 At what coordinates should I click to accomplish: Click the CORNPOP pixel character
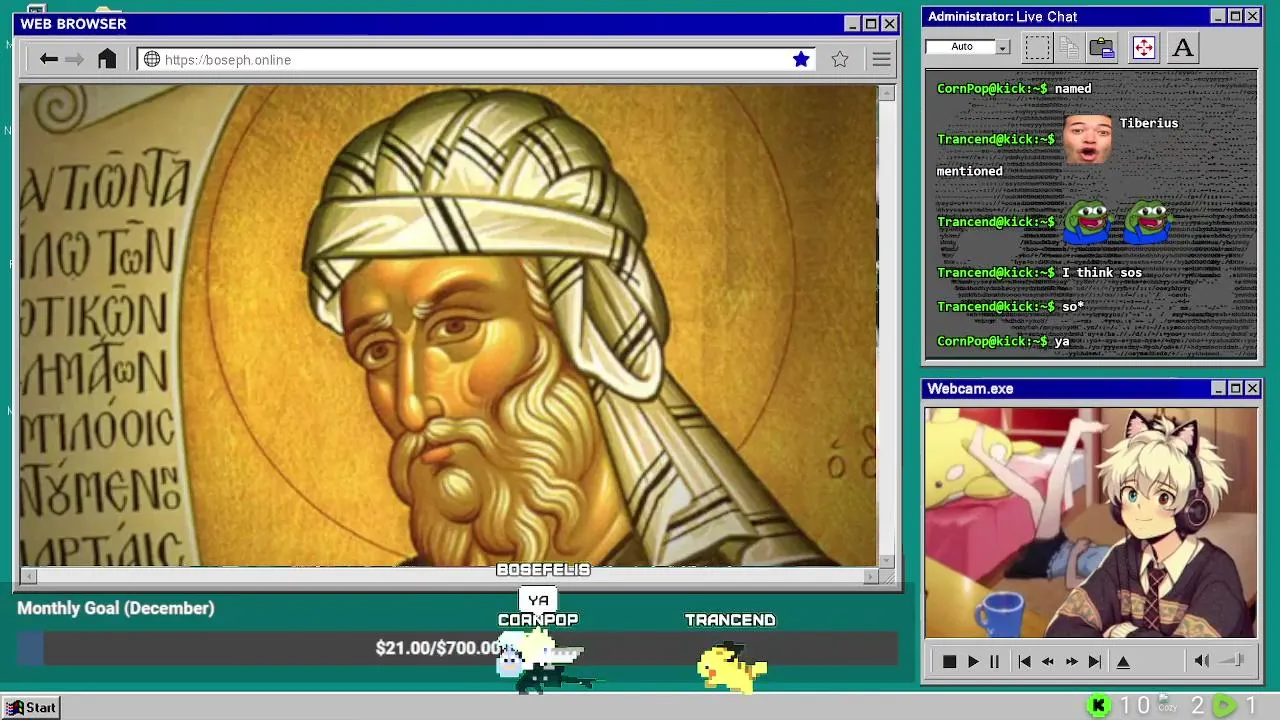(539, 662)
